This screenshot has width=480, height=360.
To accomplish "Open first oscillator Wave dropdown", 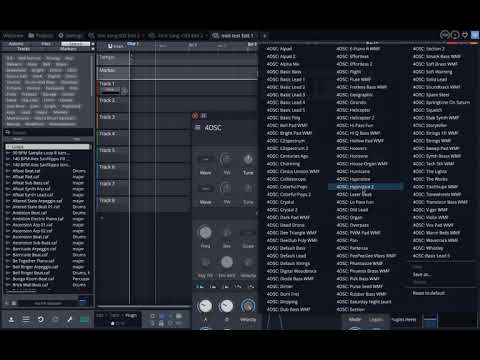I will tap(205, 159).
